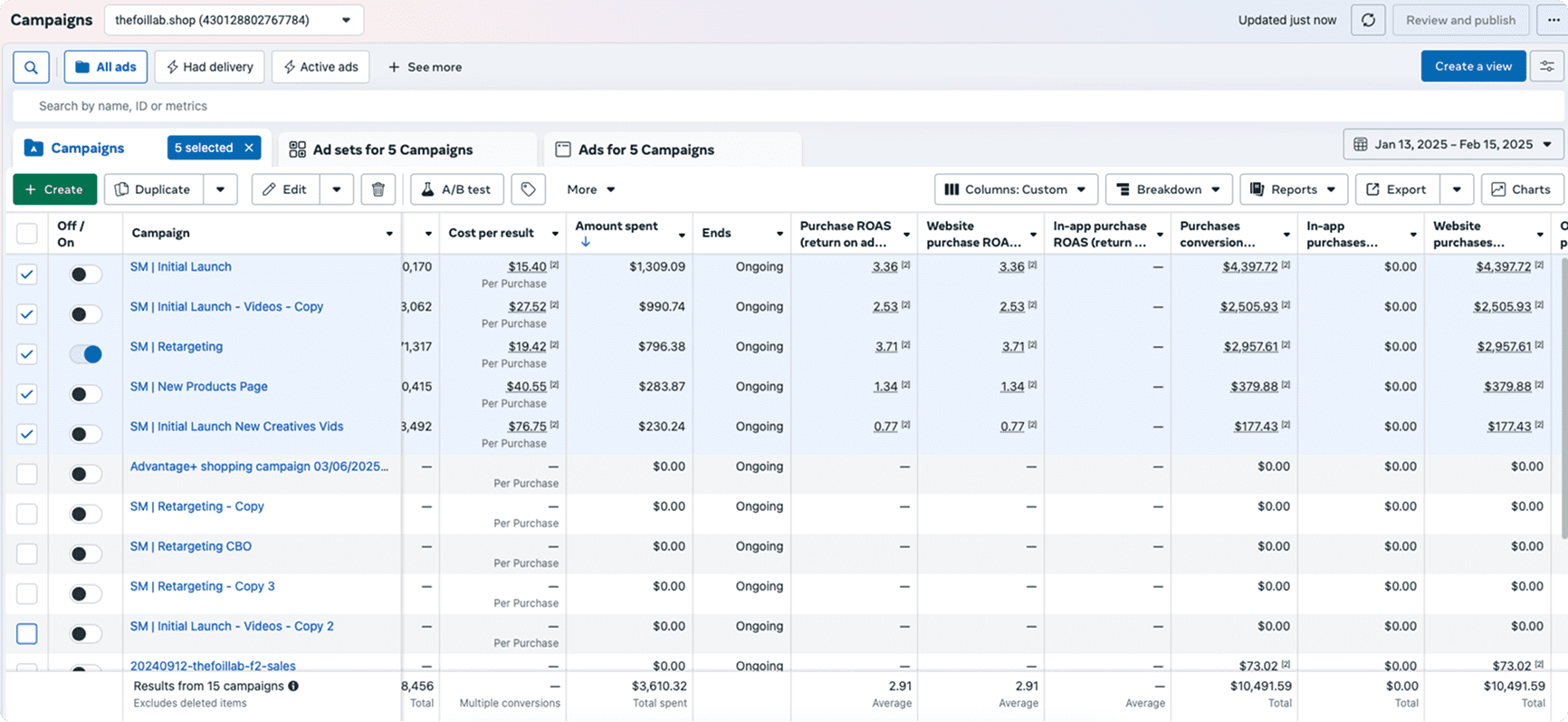The image size is (1568, 722).
Task: Open the Breakdown dropdown
Action: click(1168, 189)
